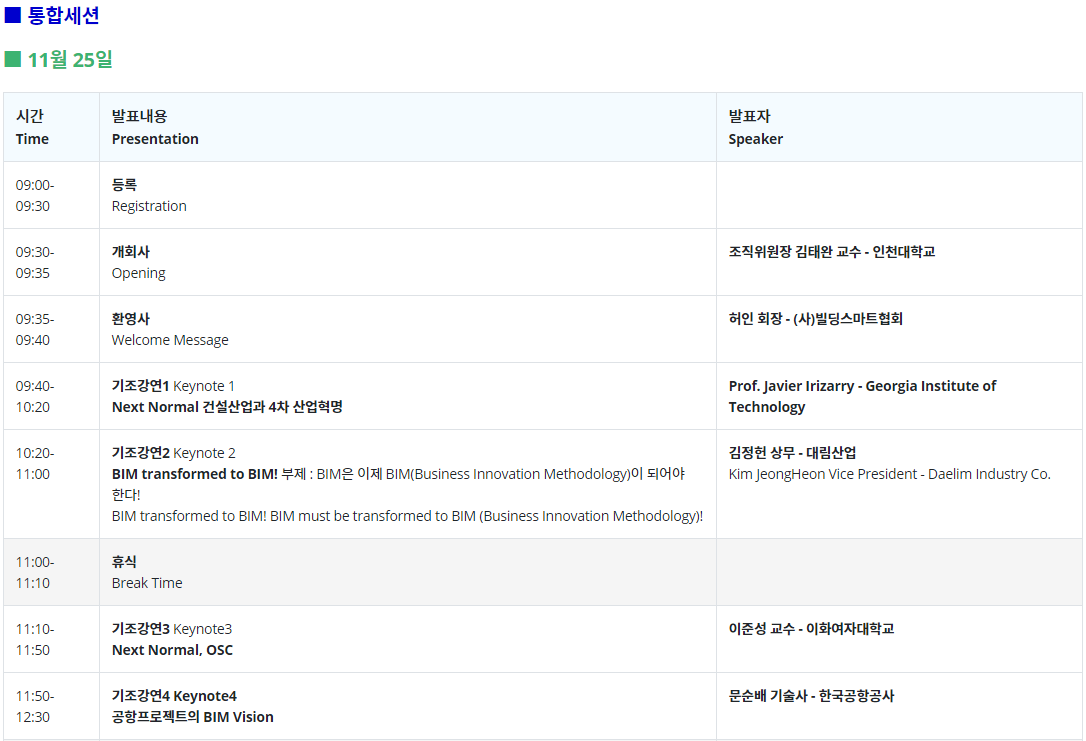This screenshot has height=741, width=1086.
Task: Click Kim JeongHeon Vice President text
Action: pyautogui.click(x=889, y=474)
